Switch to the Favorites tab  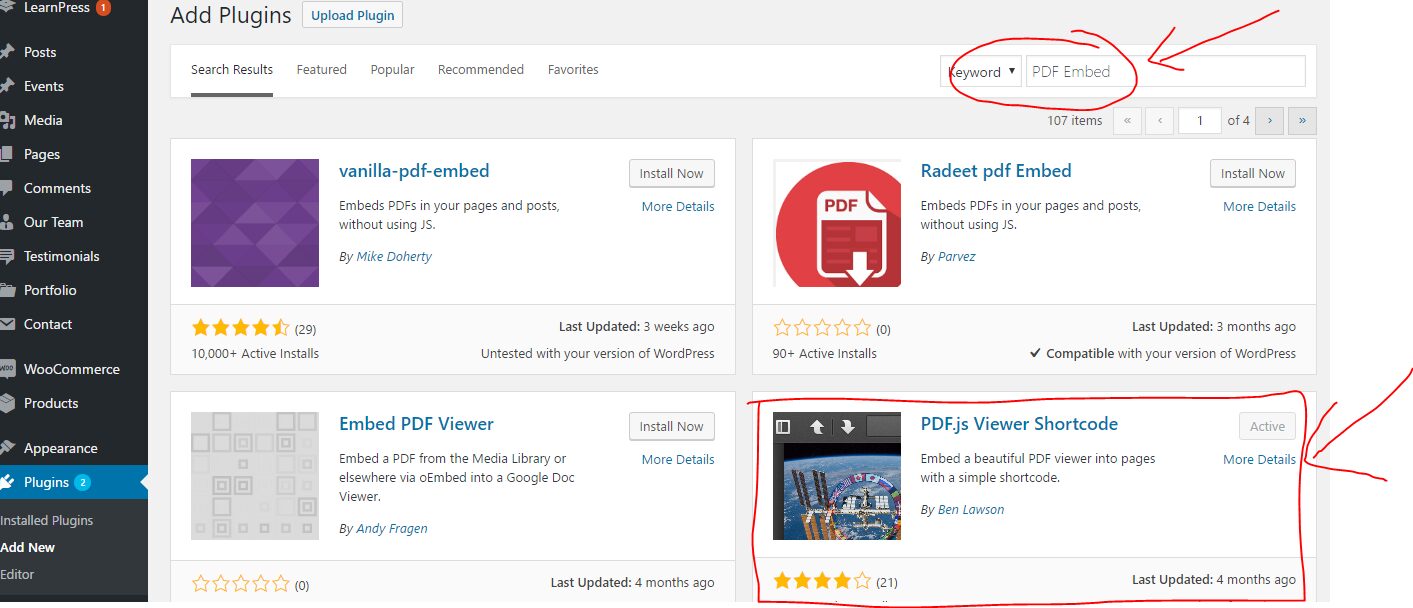coord(573,70)
